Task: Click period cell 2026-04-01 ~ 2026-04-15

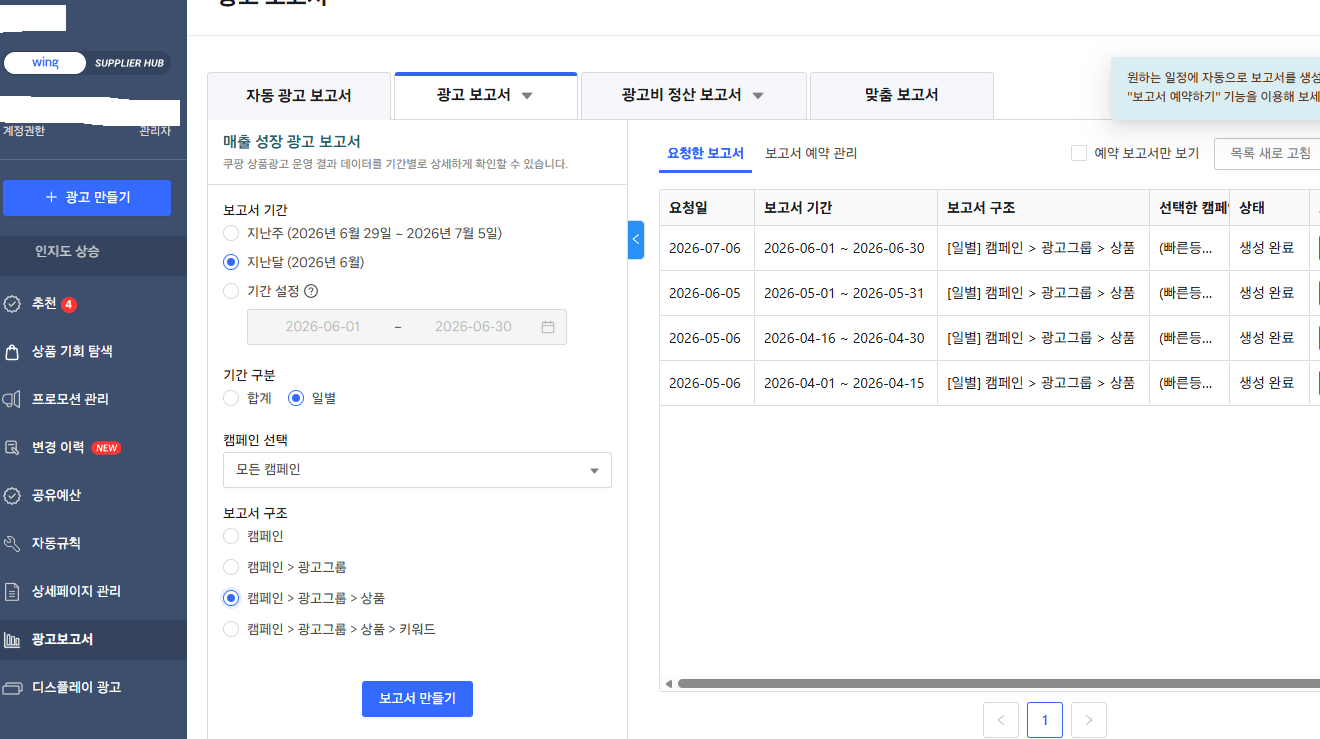Action: tap(844, 383)
